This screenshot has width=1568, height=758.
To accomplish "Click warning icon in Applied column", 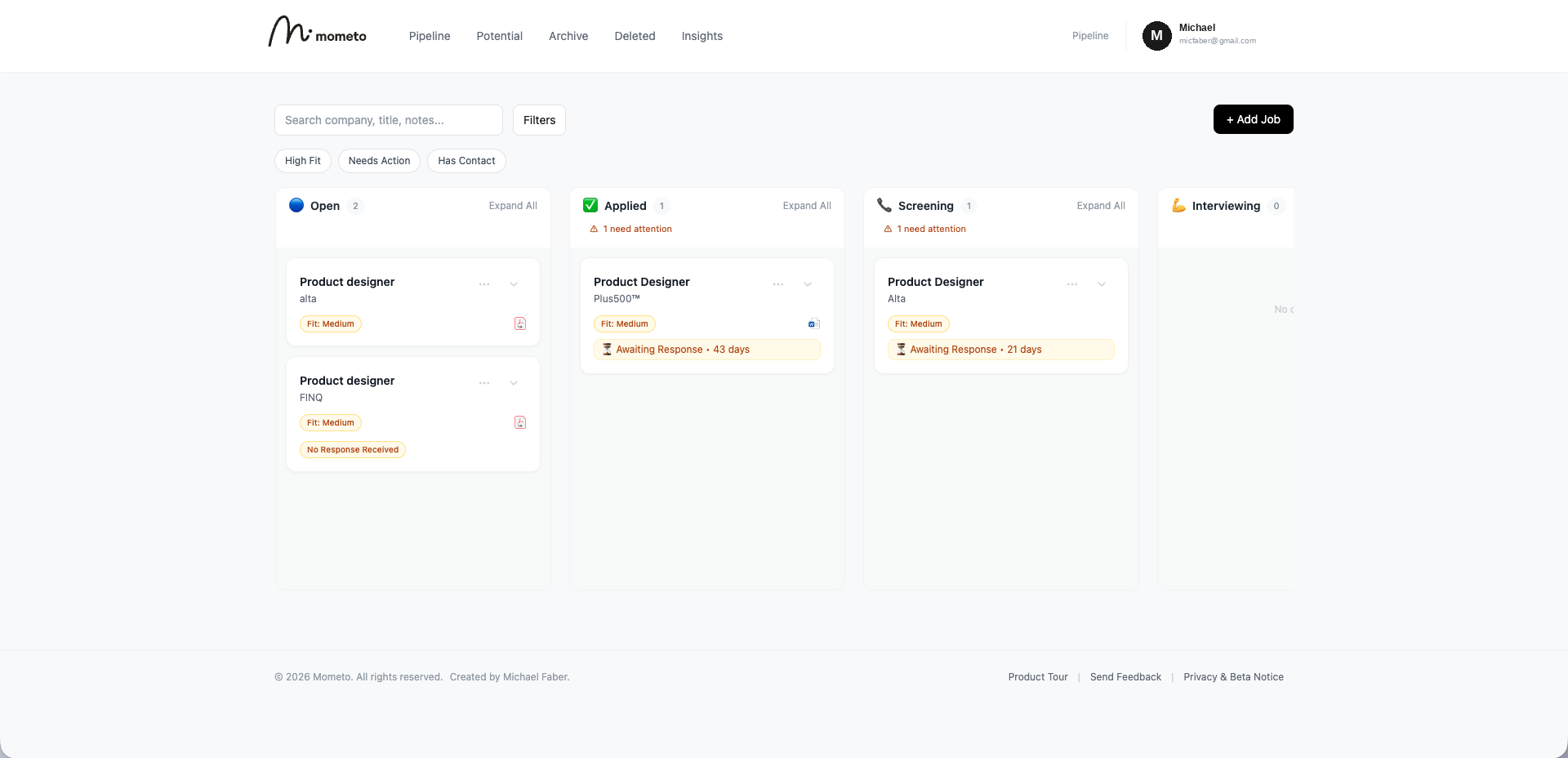I will tap(594, 230).
